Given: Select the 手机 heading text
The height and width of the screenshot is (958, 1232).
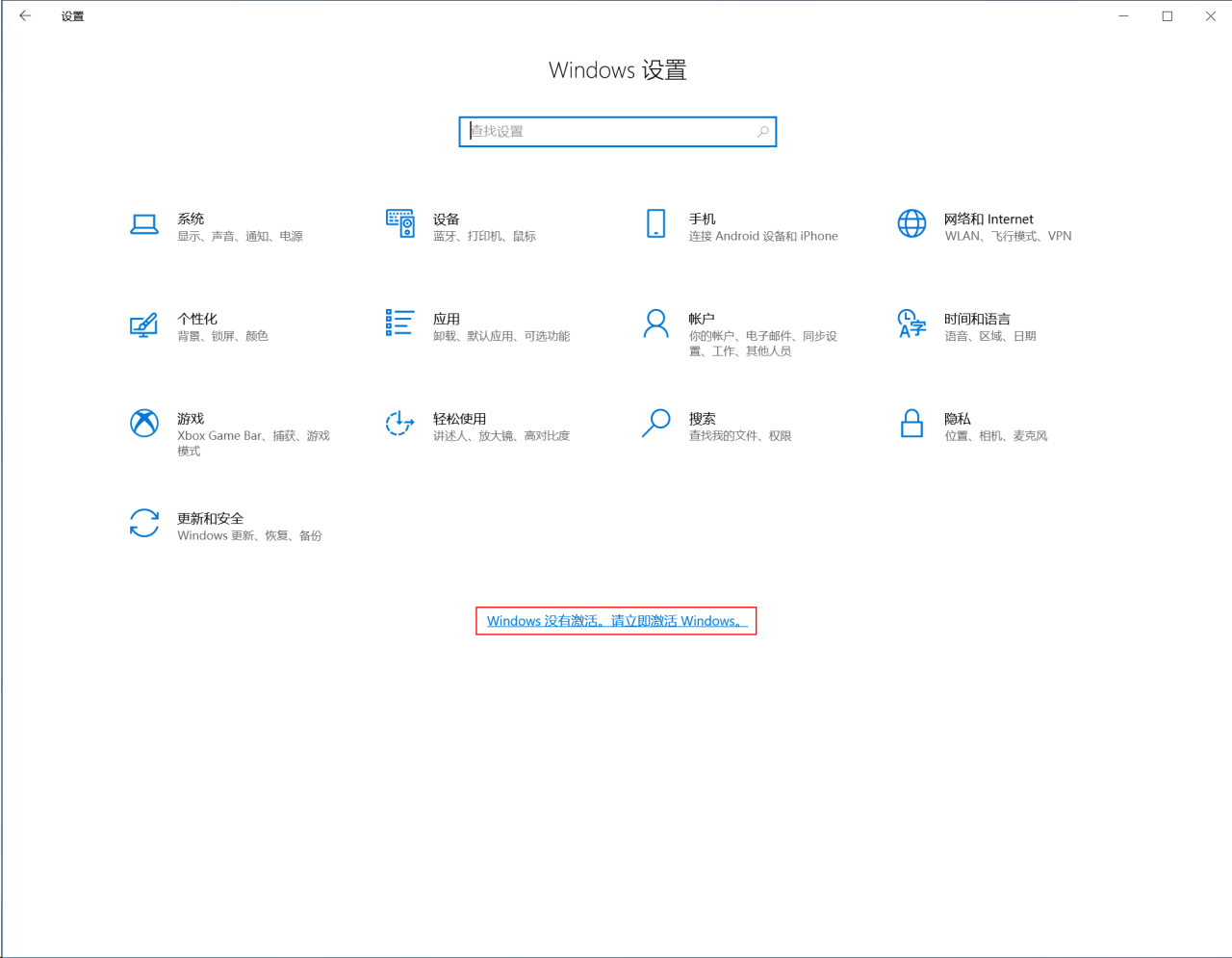Looking at the screenshot, I should click(x=703, y=219).
